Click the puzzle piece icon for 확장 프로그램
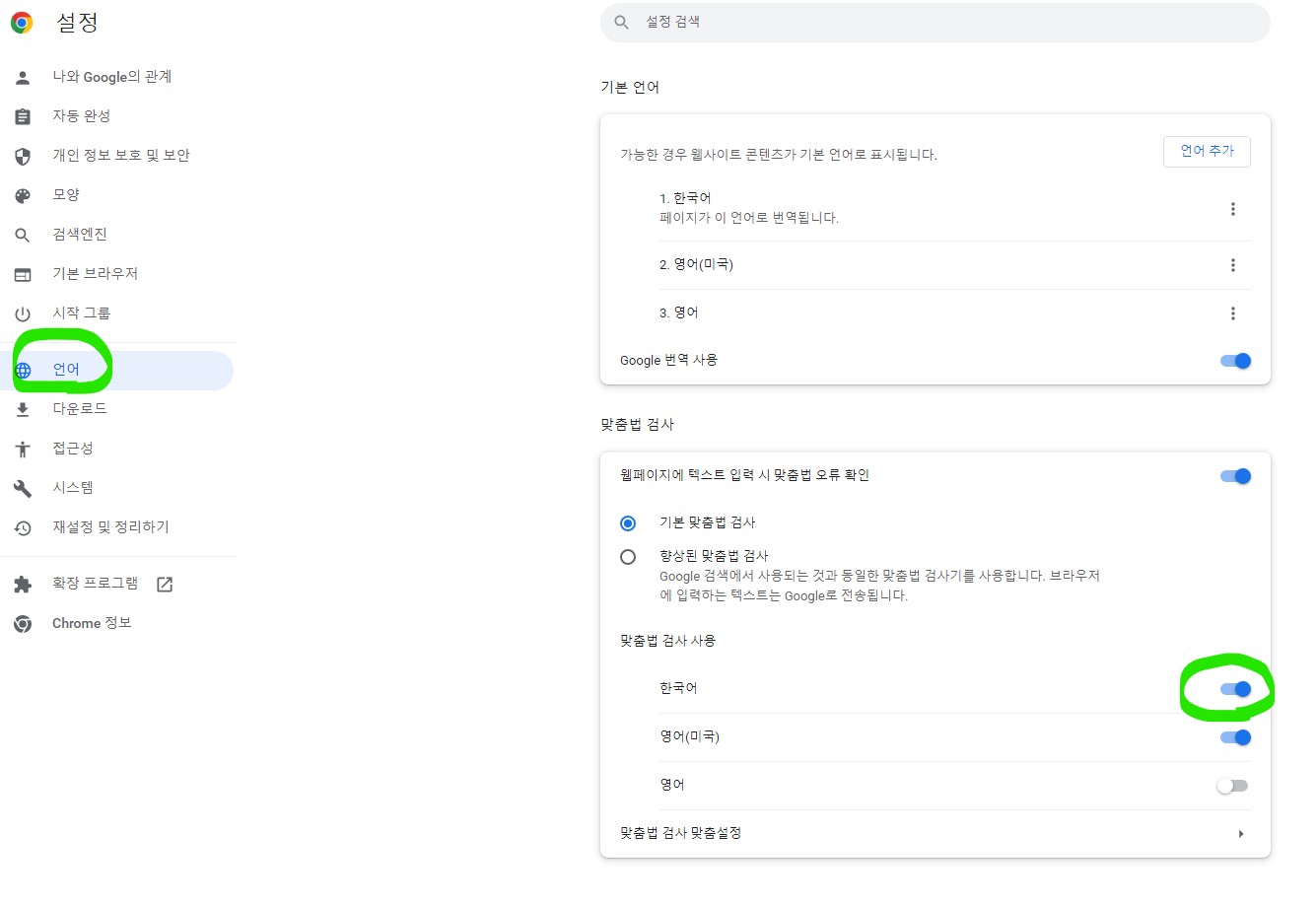This screenshot has height=903, width=1316. pos(23,584)
